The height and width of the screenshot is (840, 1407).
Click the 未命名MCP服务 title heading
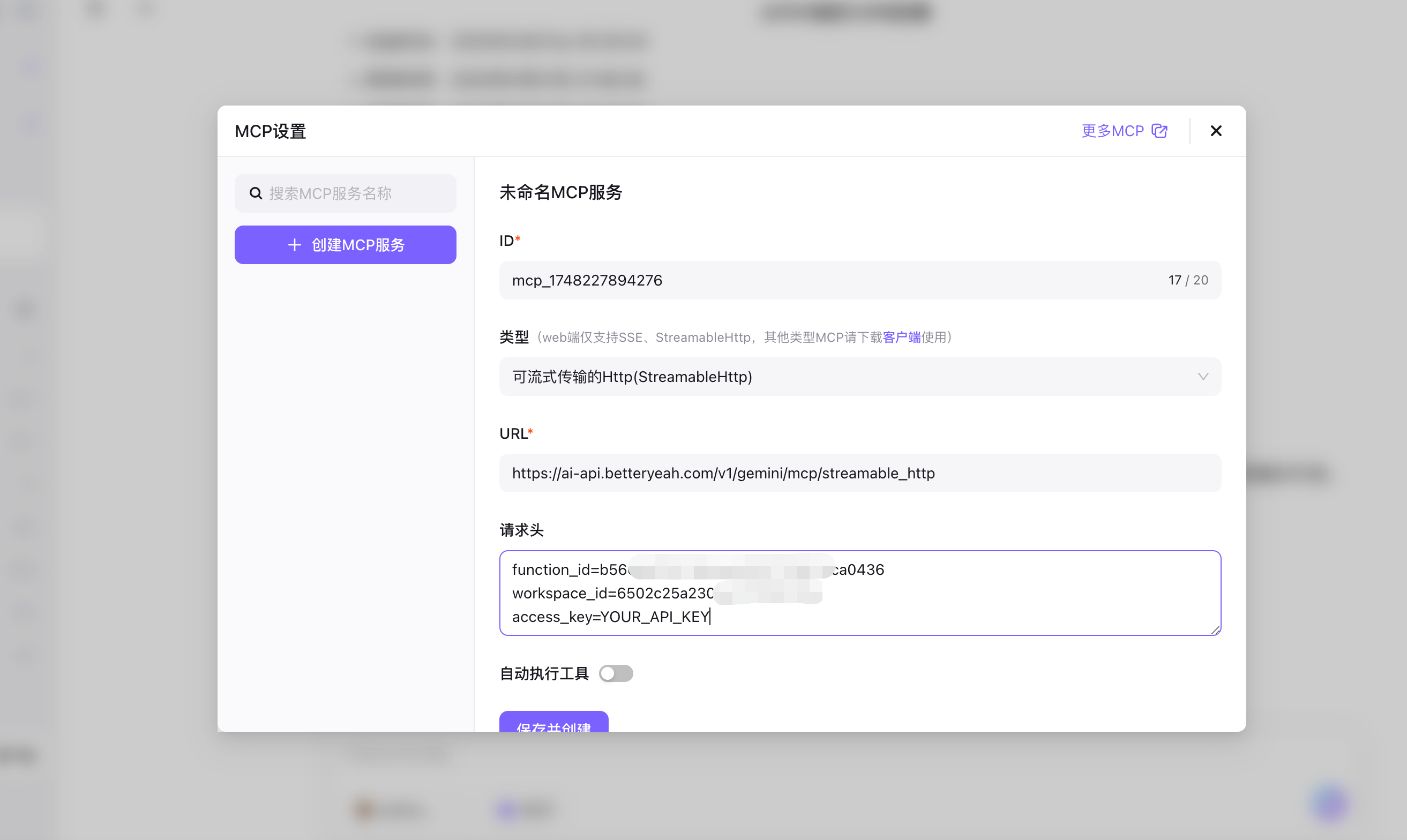pyautogui.click(x=560, y=193)
